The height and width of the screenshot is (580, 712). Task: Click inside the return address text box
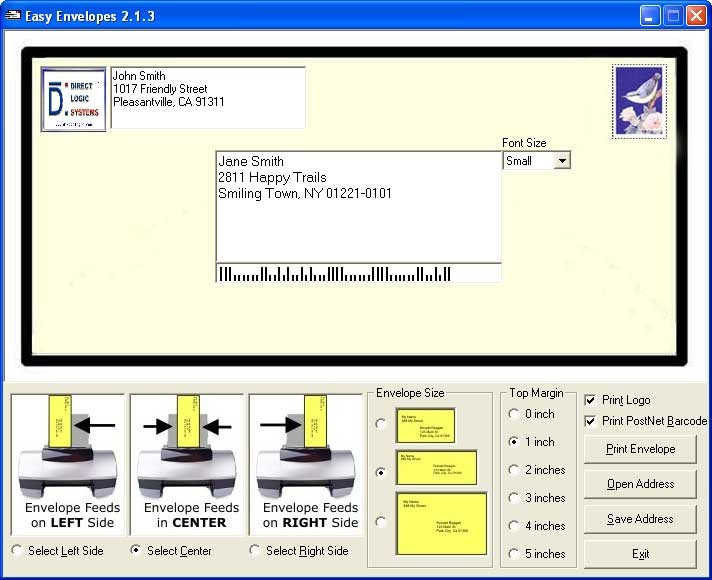click(x=208, y=98)
